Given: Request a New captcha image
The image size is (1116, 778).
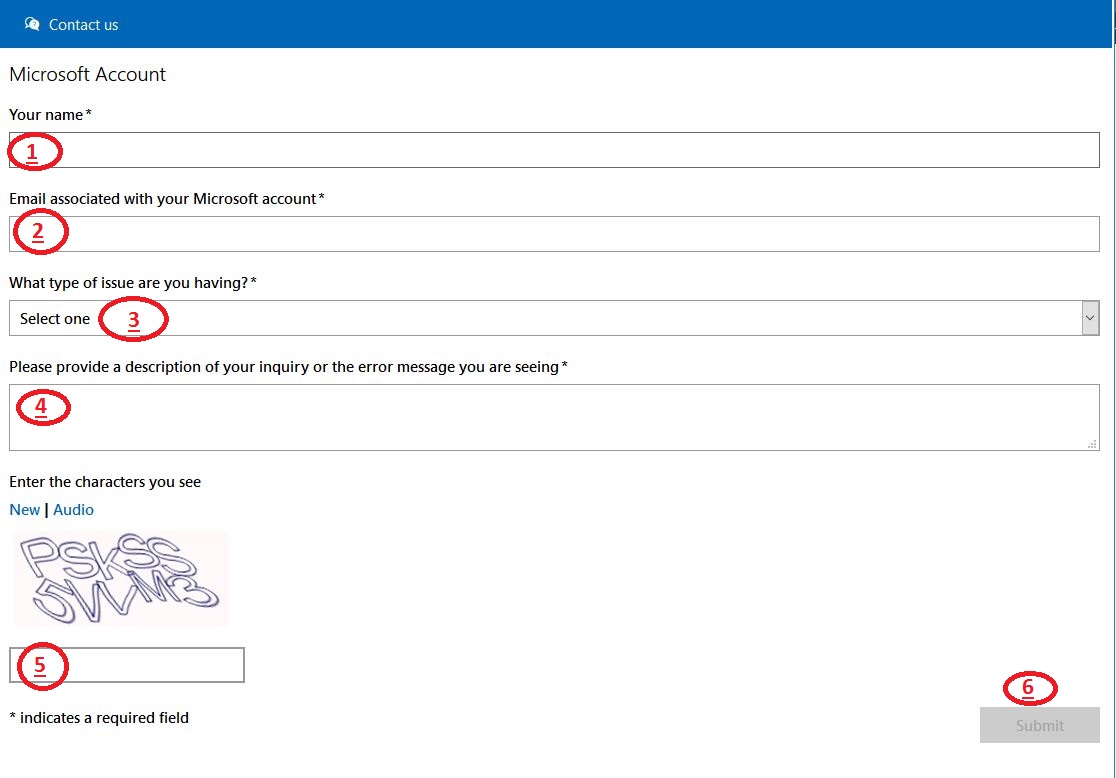Looking at the screenshot, I should click(x=25, y=510).
